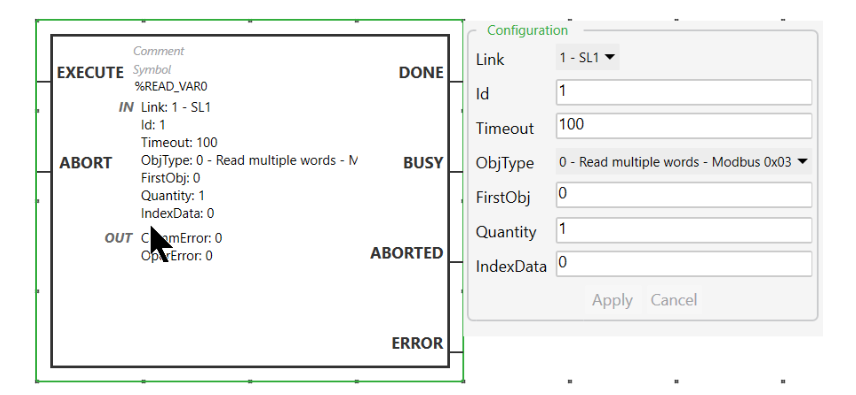Select the ERROR output pin label

point(418,343)
